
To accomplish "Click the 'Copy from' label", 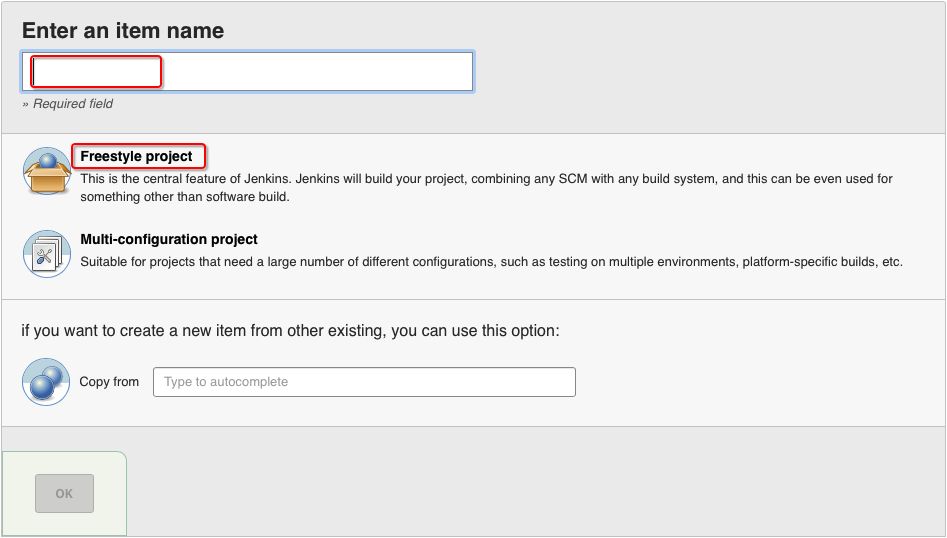I will coord(109,382).
